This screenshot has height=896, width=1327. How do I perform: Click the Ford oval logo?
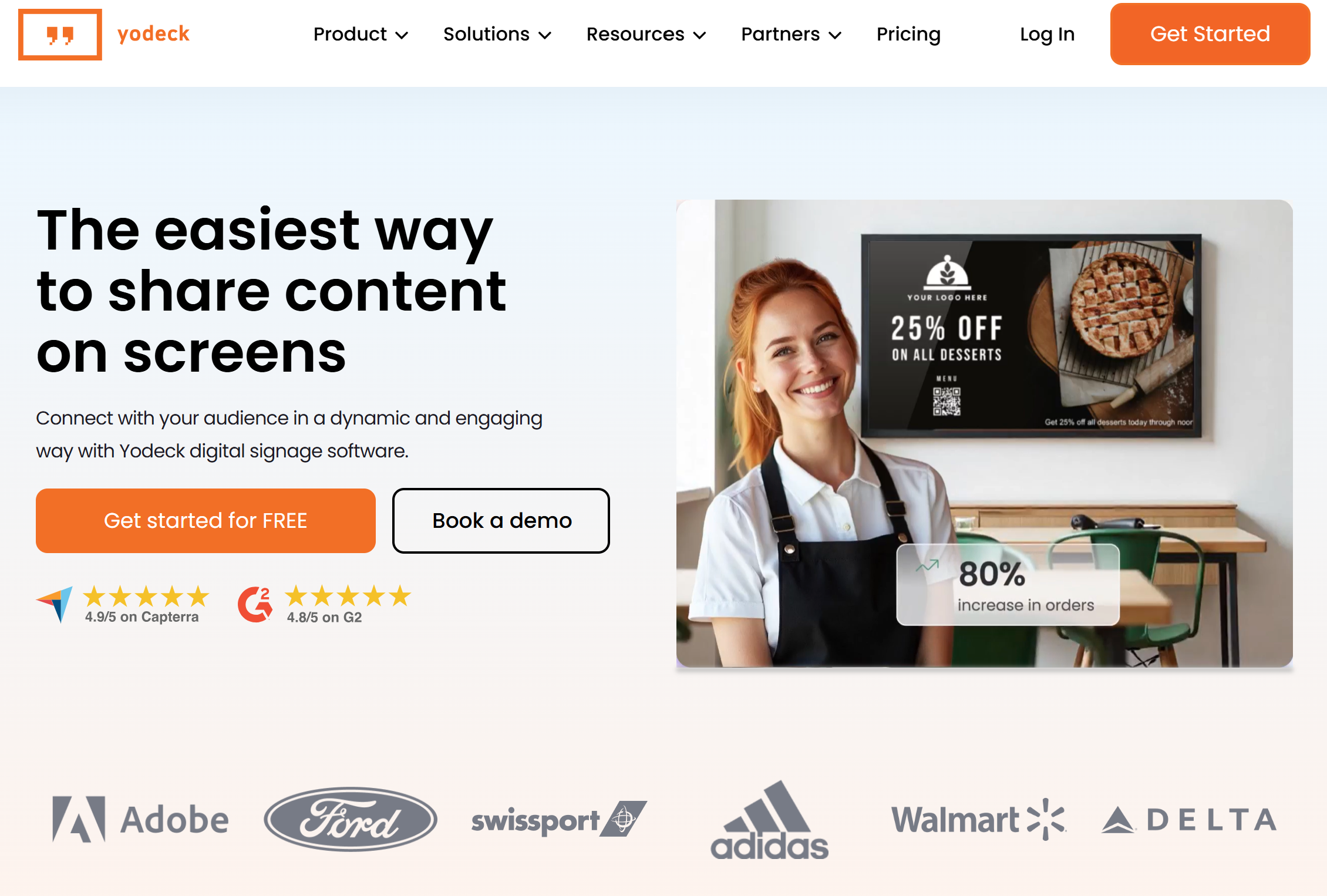tap(351, 819)
